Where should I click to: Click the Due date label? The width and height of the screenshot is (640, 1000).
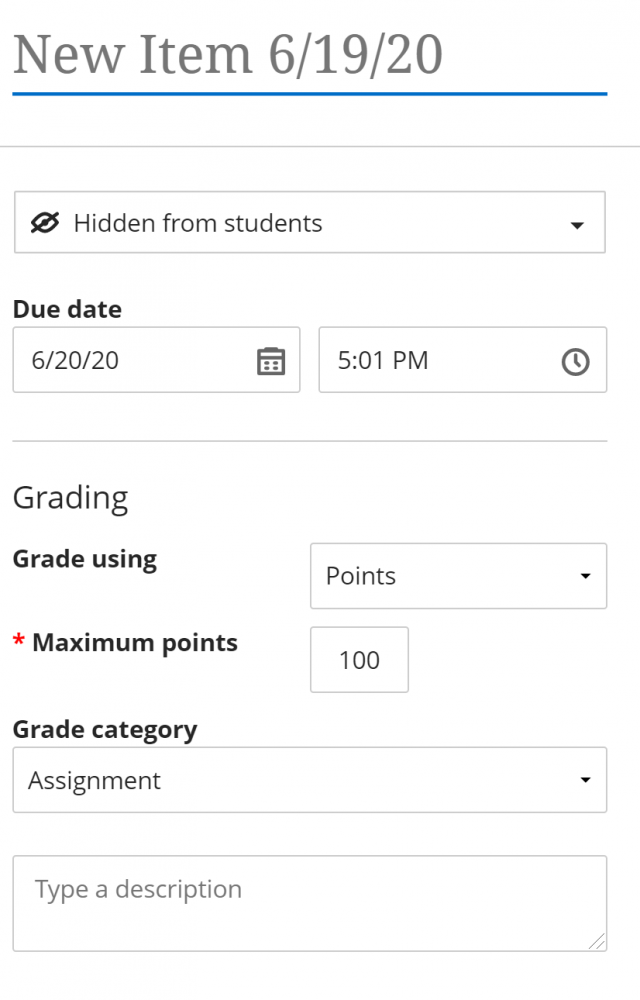pyautogui.click(x=67, y=310)
